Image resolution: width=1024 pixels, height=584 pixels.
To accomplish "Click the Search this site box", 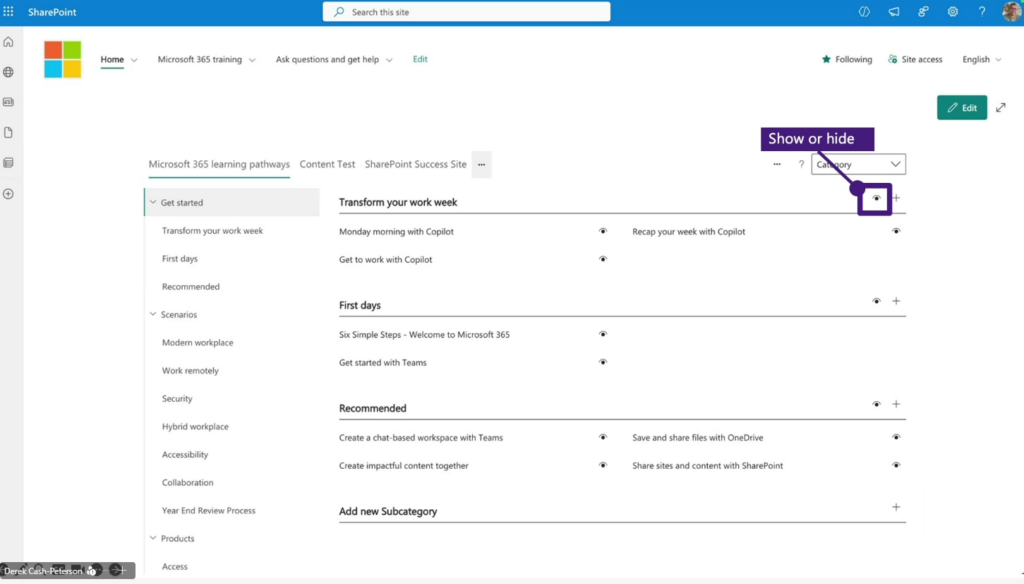I will click(x=466, y=12).
